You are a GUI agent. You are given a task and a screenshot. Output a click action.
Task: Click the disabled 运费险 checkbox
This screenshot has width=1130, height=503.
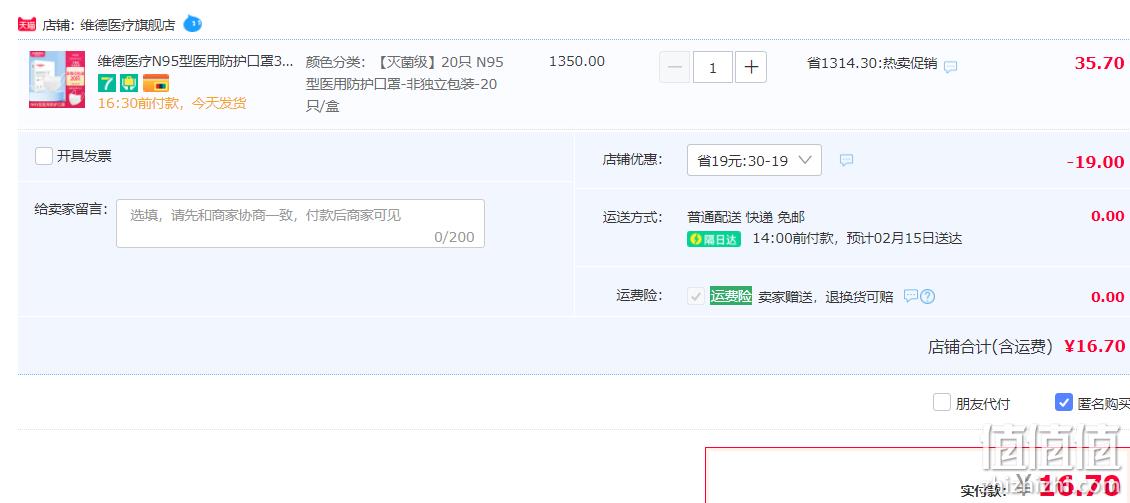tap(695, 296)
